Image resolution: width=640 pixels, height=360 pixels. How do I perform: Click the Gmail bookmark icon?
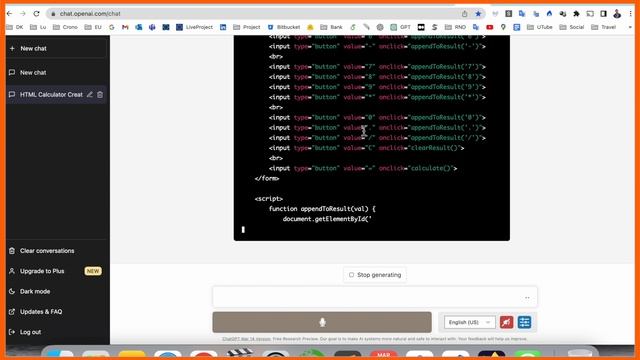click(x=125, y=27)
